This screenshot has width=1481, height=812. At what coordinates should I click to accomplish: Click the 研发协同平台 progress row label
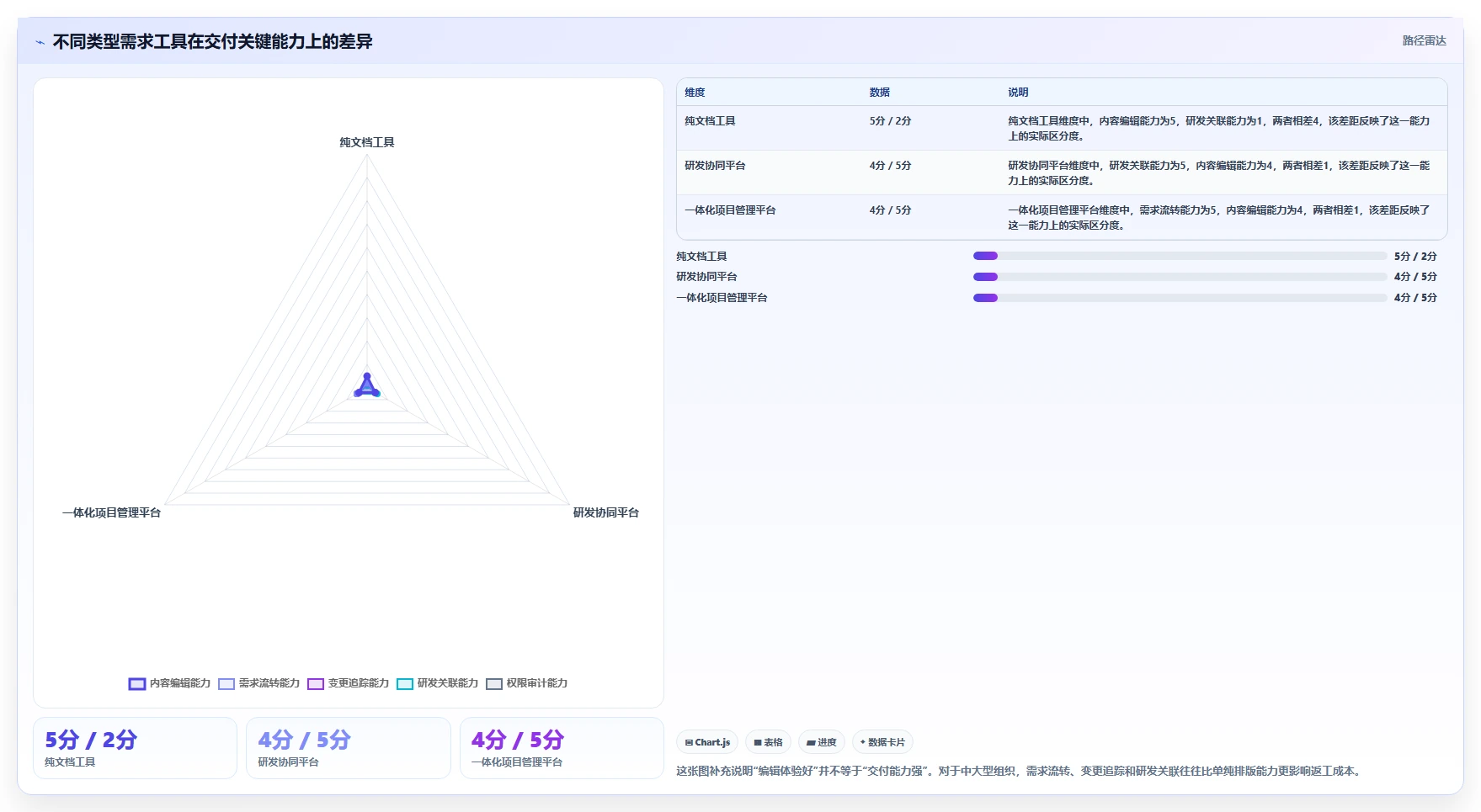[706, 277]
